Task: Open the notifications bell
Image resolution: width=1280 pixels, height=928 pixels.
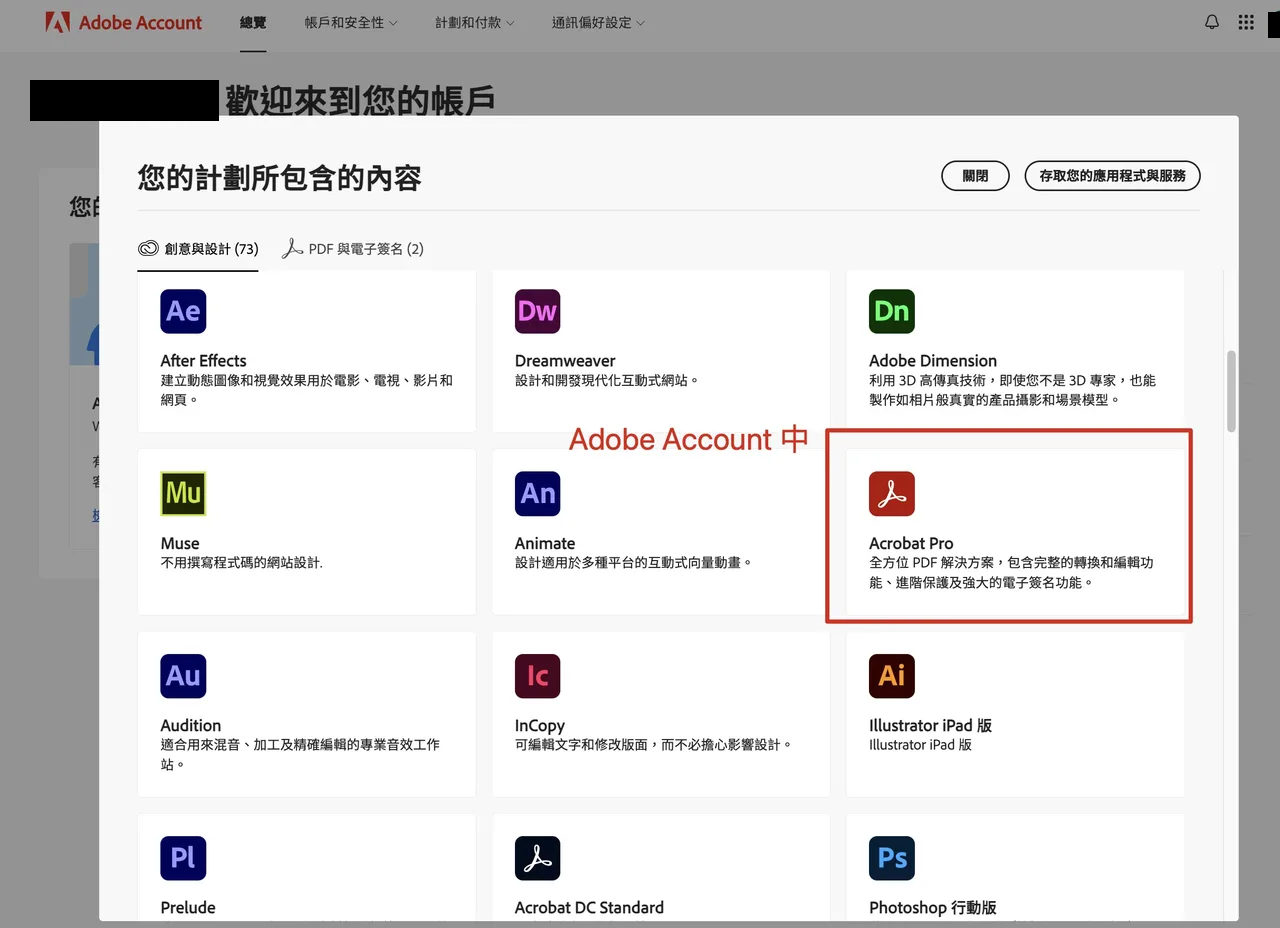Action: click(x=1212, y=22)
